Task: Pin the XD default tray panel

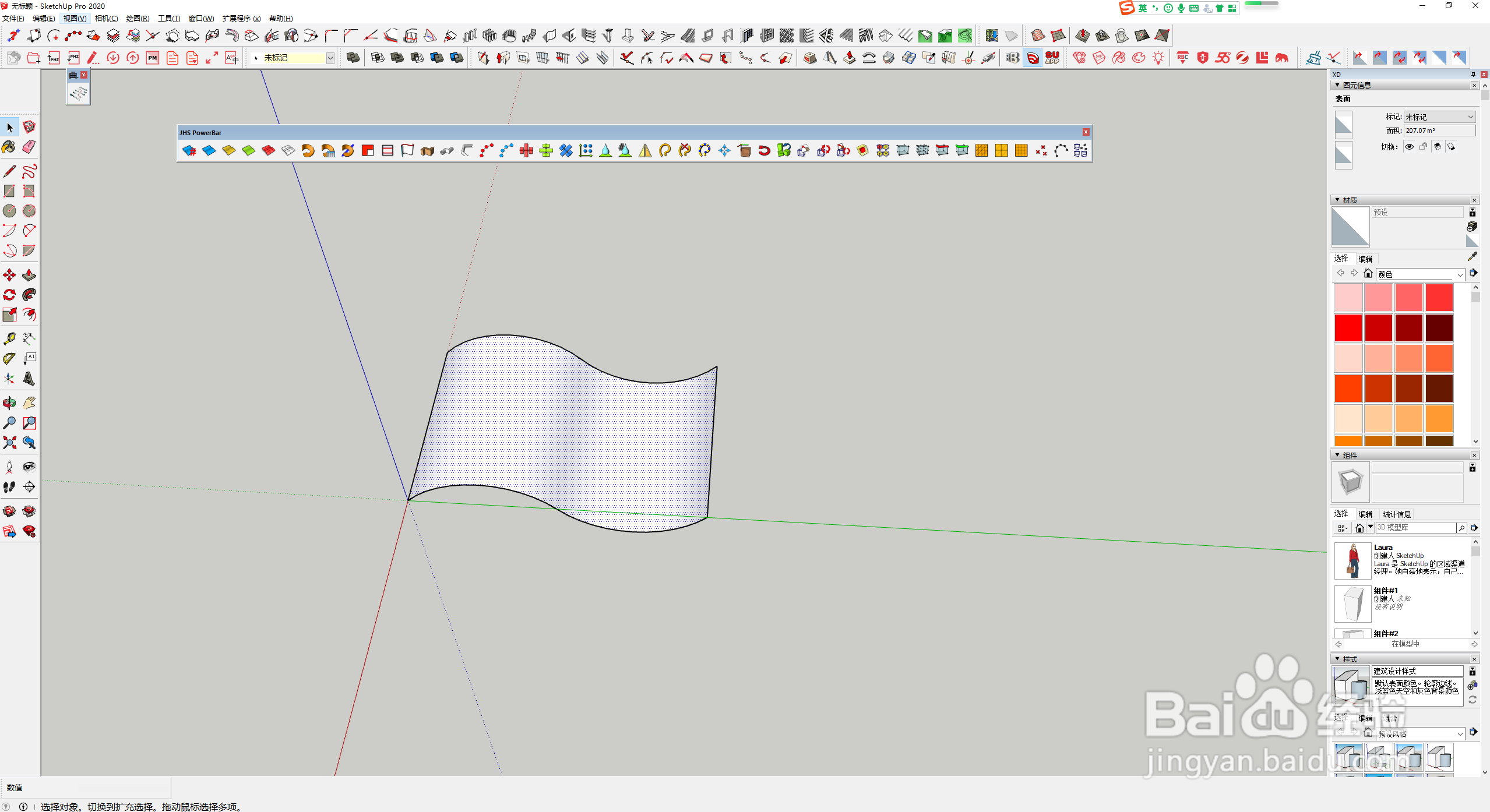Action: click(x=1473, y=75)
